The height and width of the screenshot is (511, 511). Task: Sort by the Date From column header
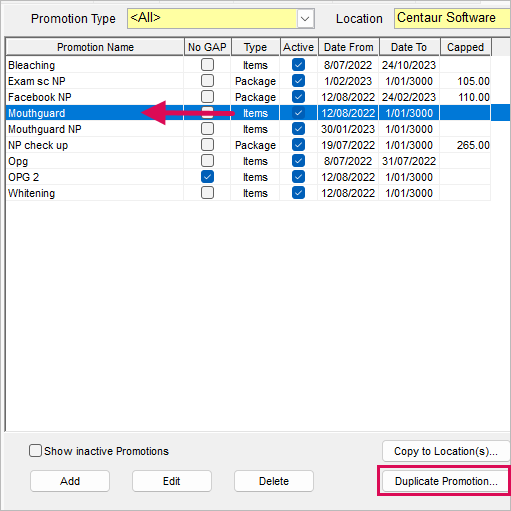click(x=349, y=47)
